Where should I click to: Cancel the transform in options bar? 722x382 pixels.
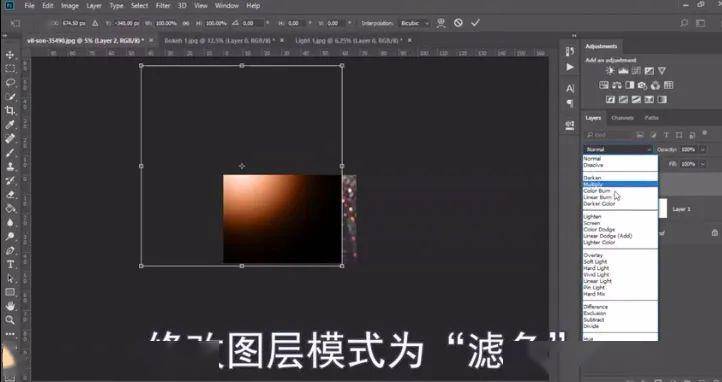click(458, 23)
